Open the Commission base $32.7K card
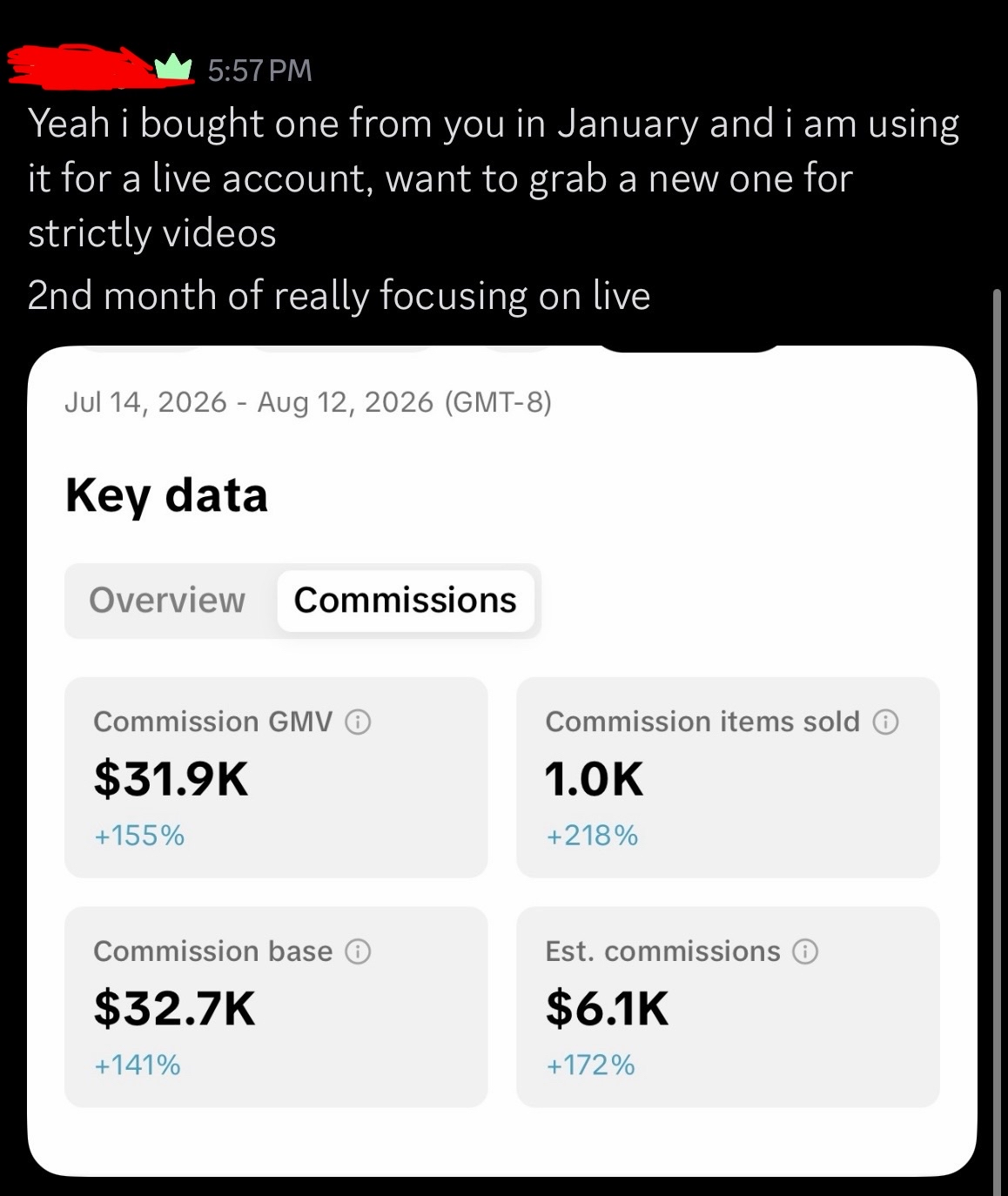 276,1007
